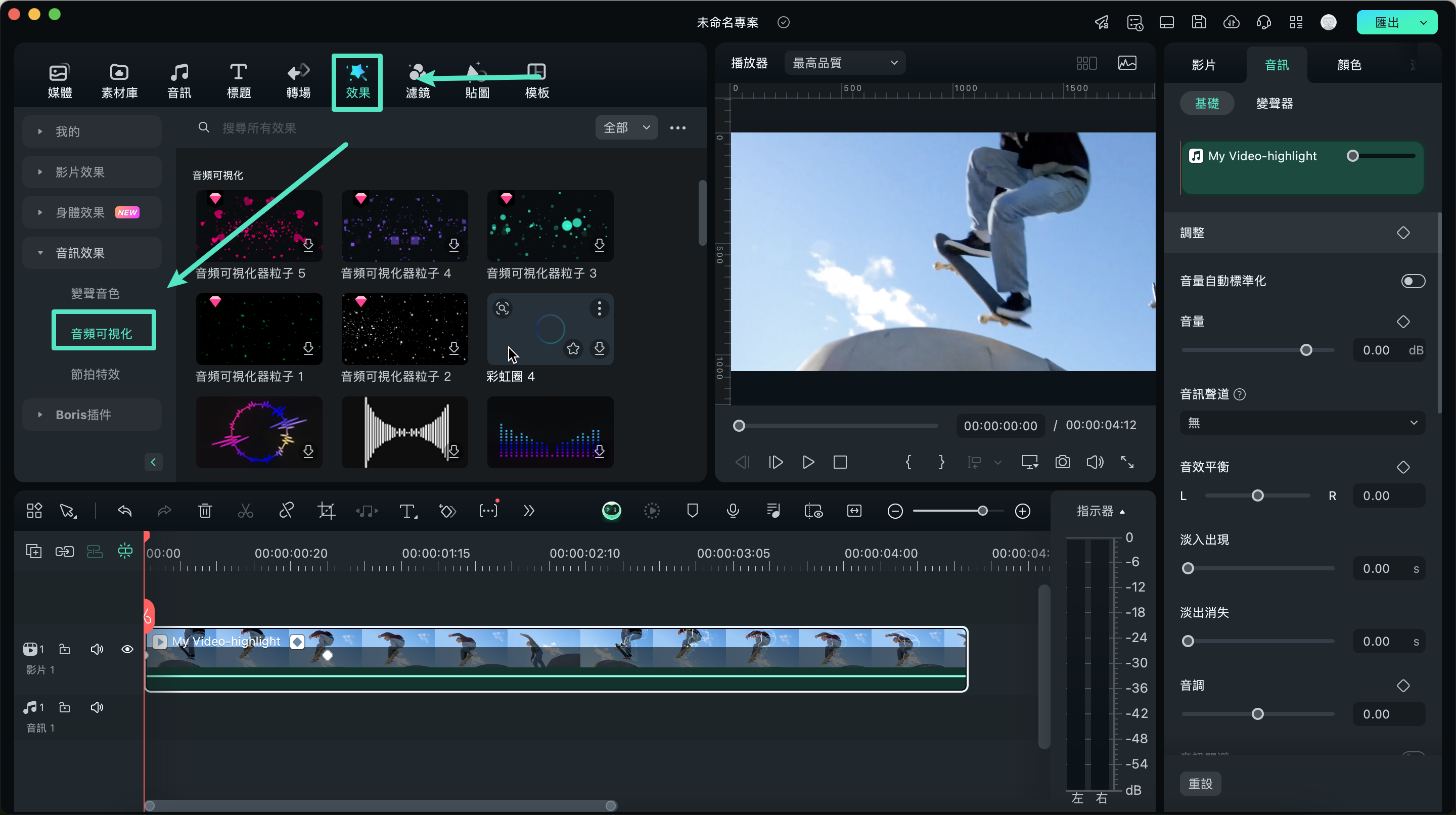Image resolution: width=1456 pixels, height=815 pixels.
Task: Collapse the 音訊效果 category
Action: pyautogui.click(x=92, y=253)
